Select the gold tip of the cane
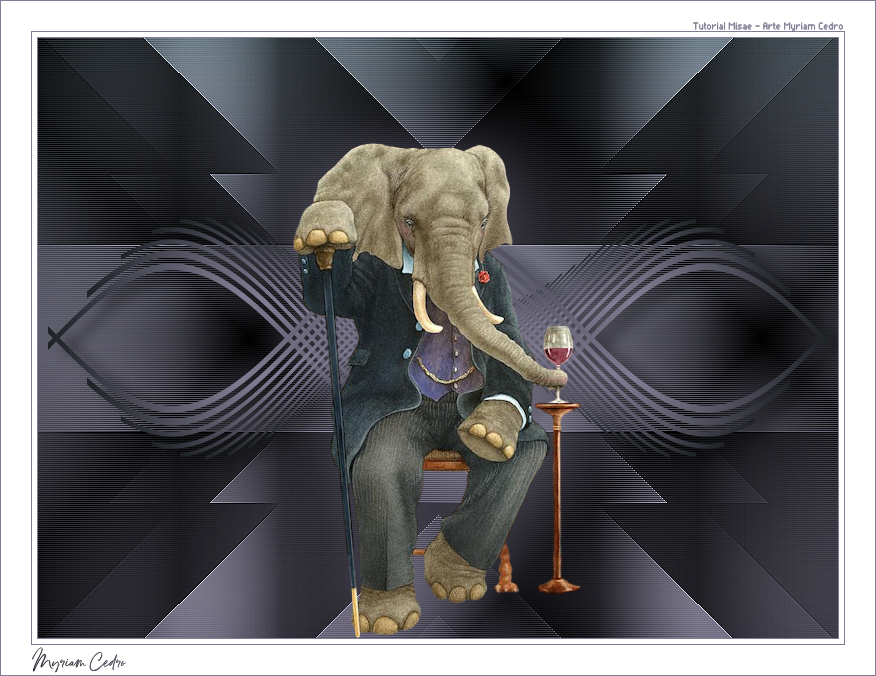 [355, 613]
